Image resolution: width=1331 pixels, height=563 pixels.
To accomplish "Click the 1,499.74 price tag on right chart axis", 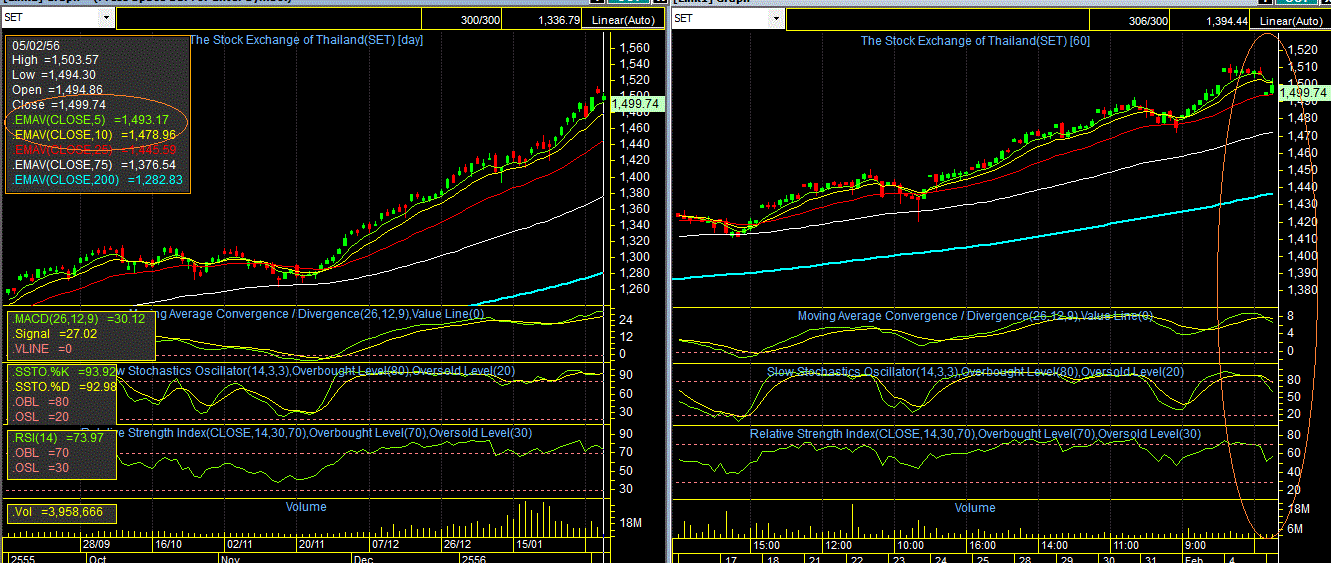I will click(1303, 93).
